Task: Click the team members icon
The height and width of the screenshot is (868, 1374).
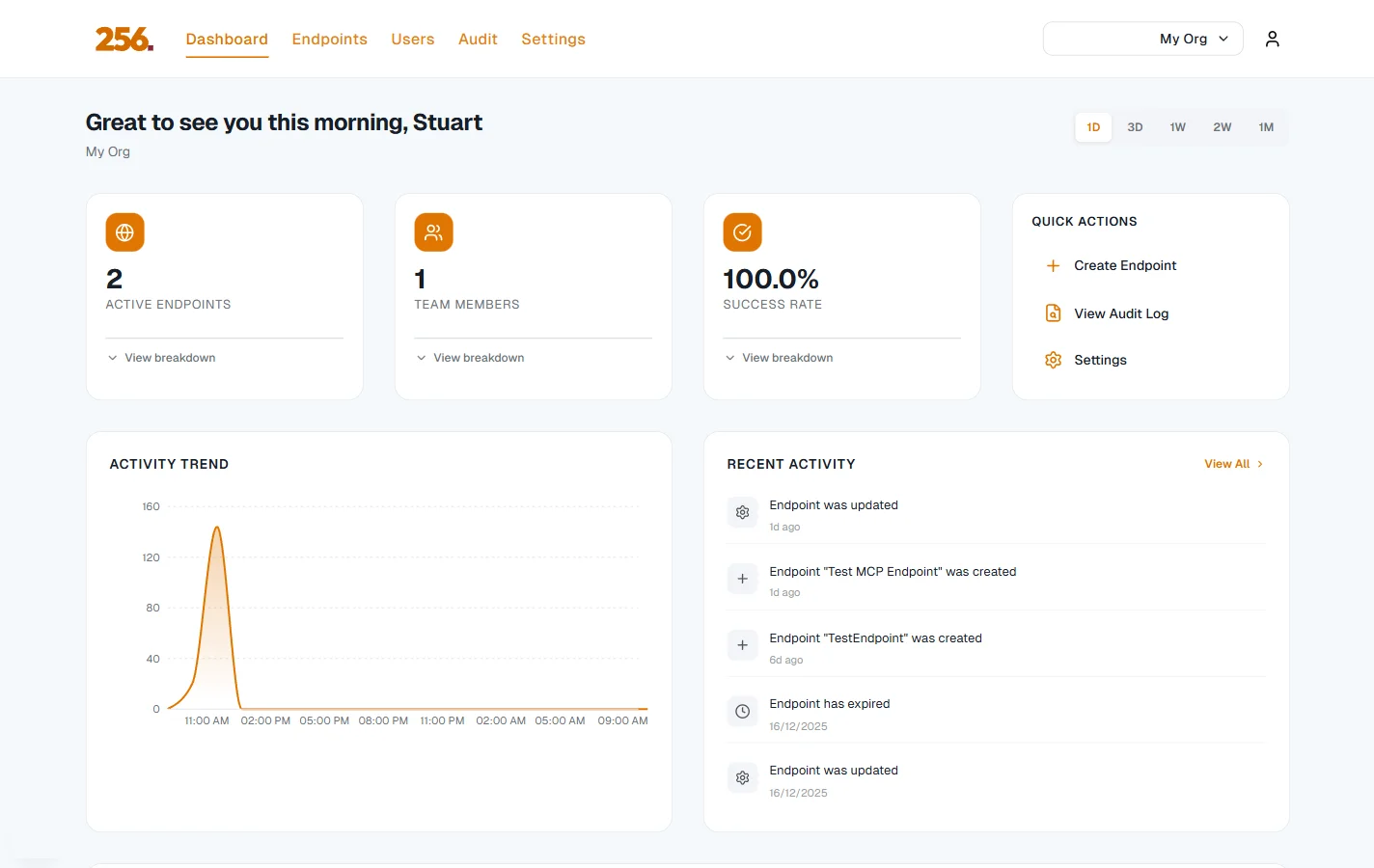Action: click(433, 231)
